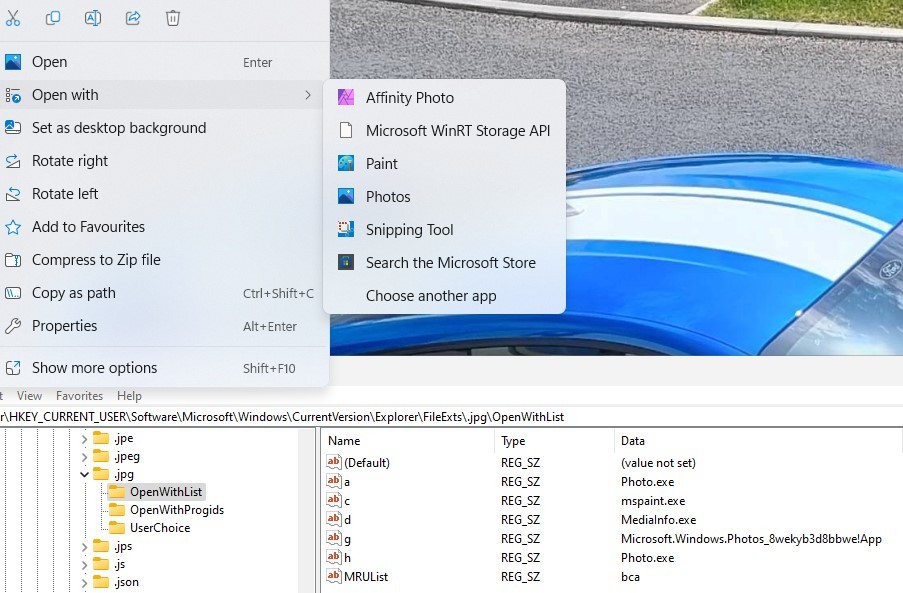Click the Share icon in the context menu toolbar
The image size is (903, 593).
point(133,17)
